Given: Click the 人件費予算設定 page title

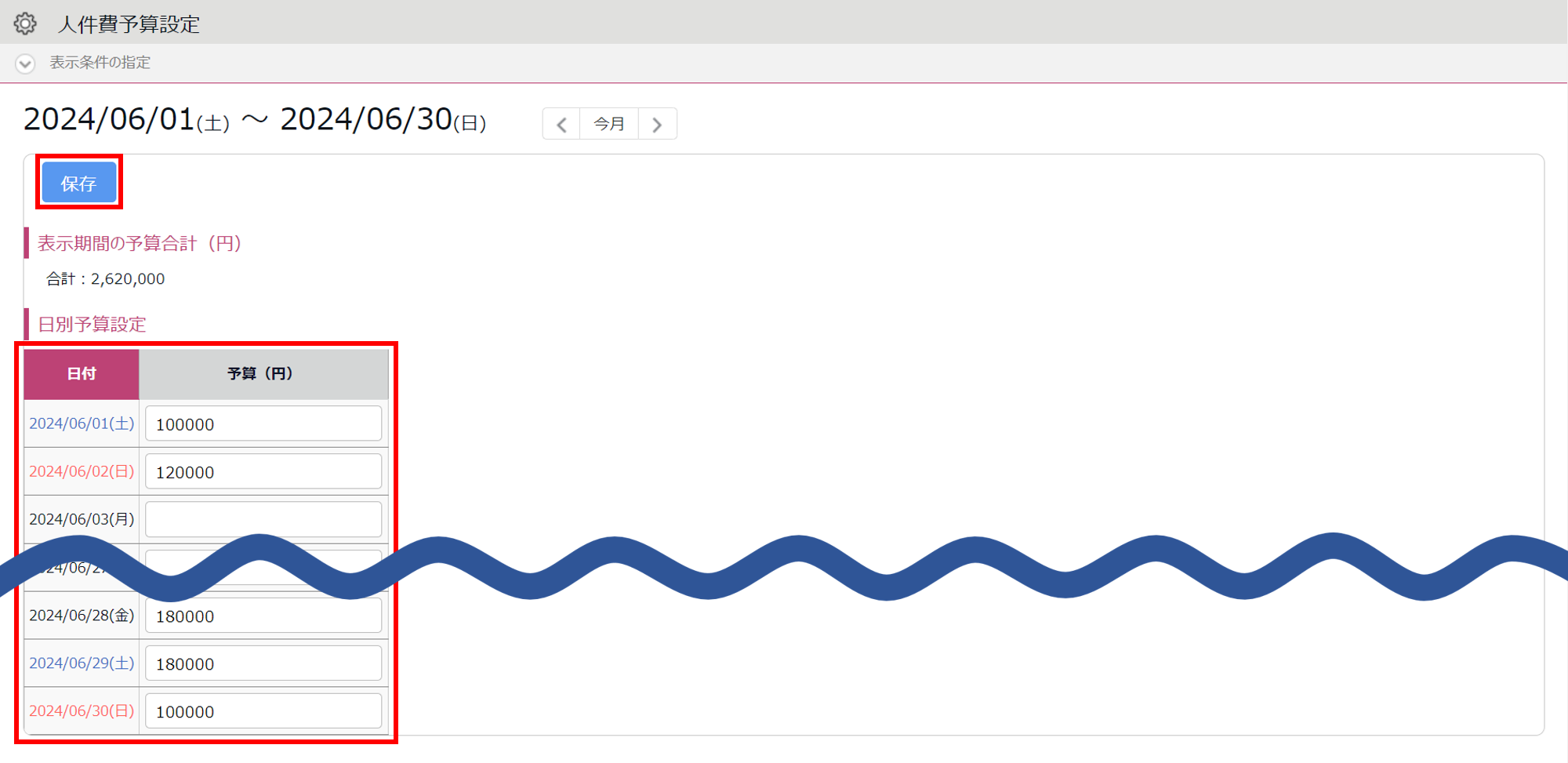Looking at the screenshot, I should [x=129, y=24].
